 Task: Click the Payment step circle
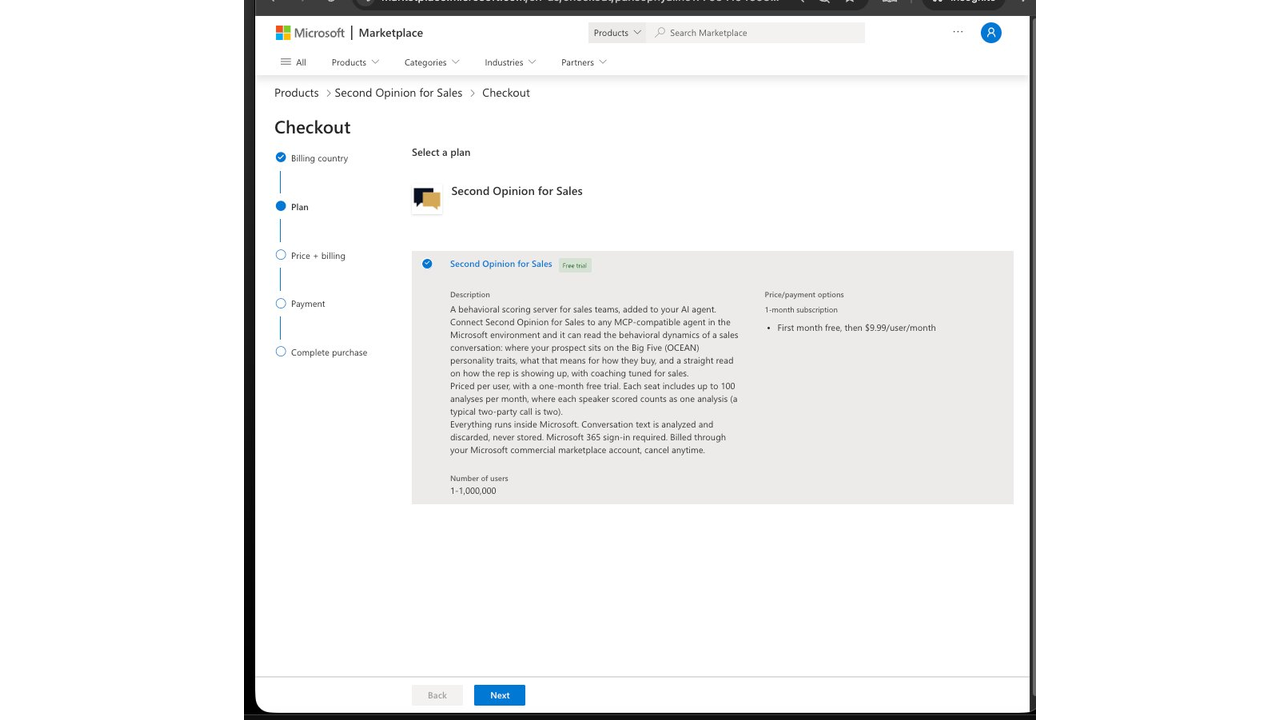[281, 303]
